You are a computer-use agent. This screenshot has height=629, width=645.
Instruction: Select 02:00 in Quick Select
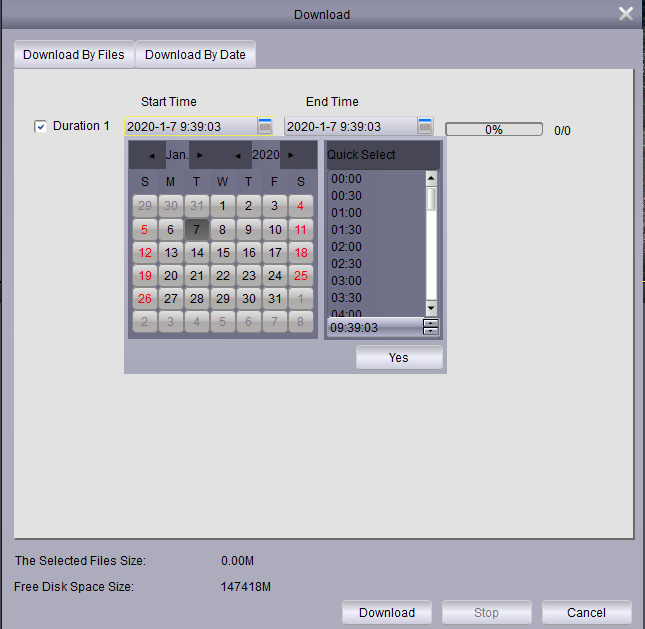[346, 246]
